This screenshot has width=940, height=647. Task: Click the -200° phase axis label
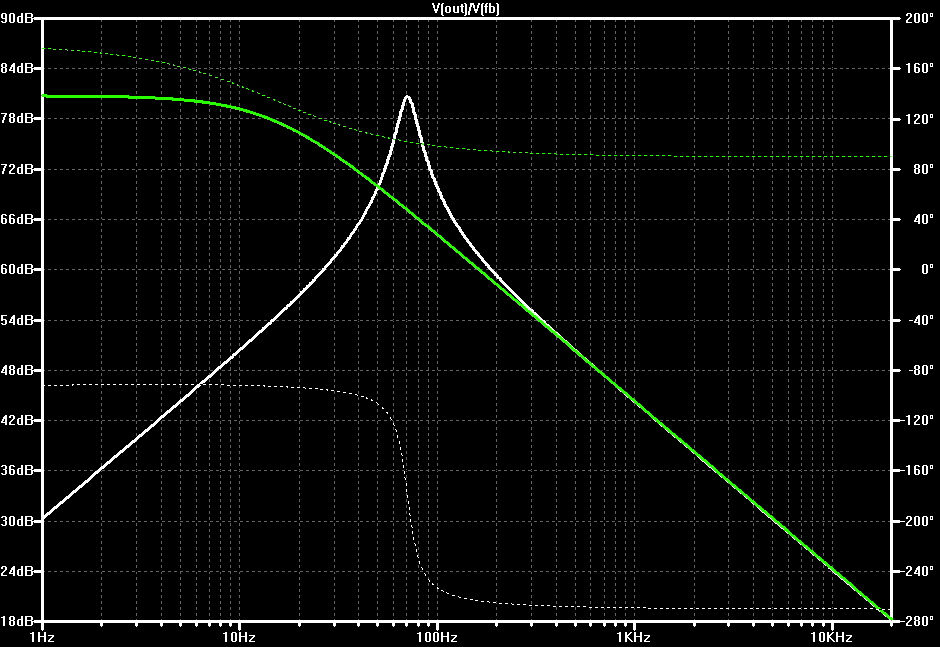(917, 521)
